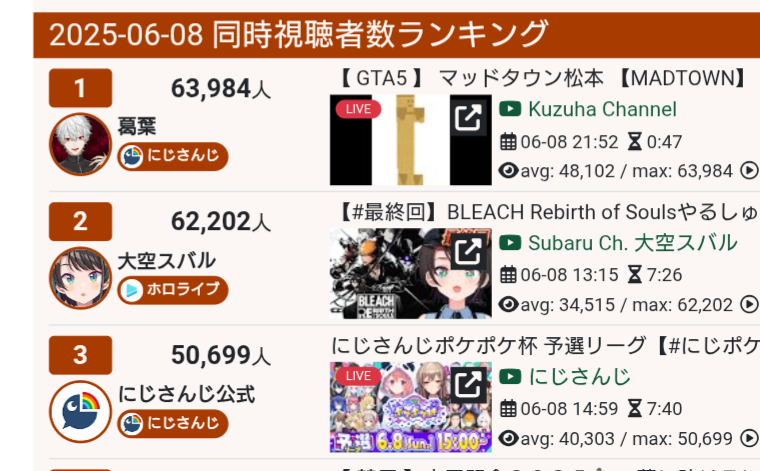Click YouTube icon beside Kuzuha Channel
760x471 pixels.
(x=510, y=109)
